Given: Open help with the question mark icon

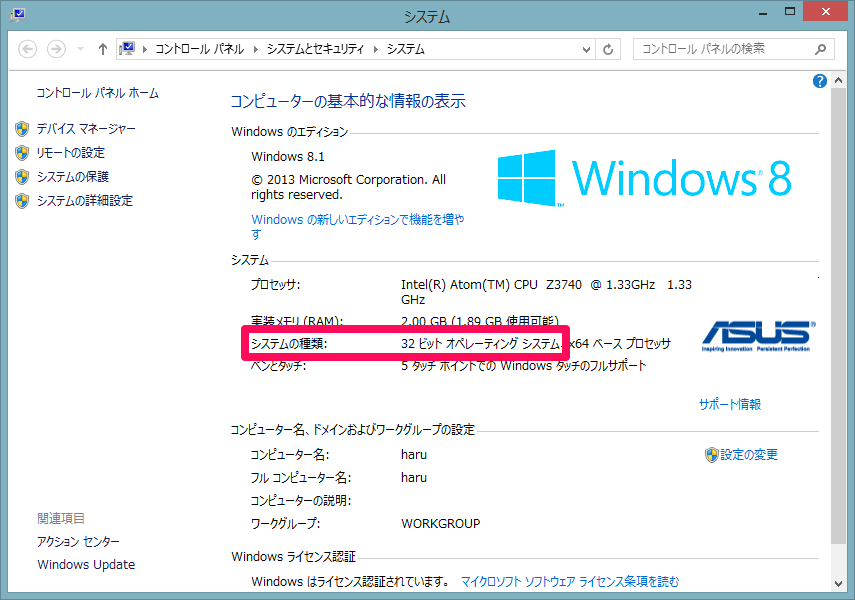Looking at the screenshot, I should [820, 81].
